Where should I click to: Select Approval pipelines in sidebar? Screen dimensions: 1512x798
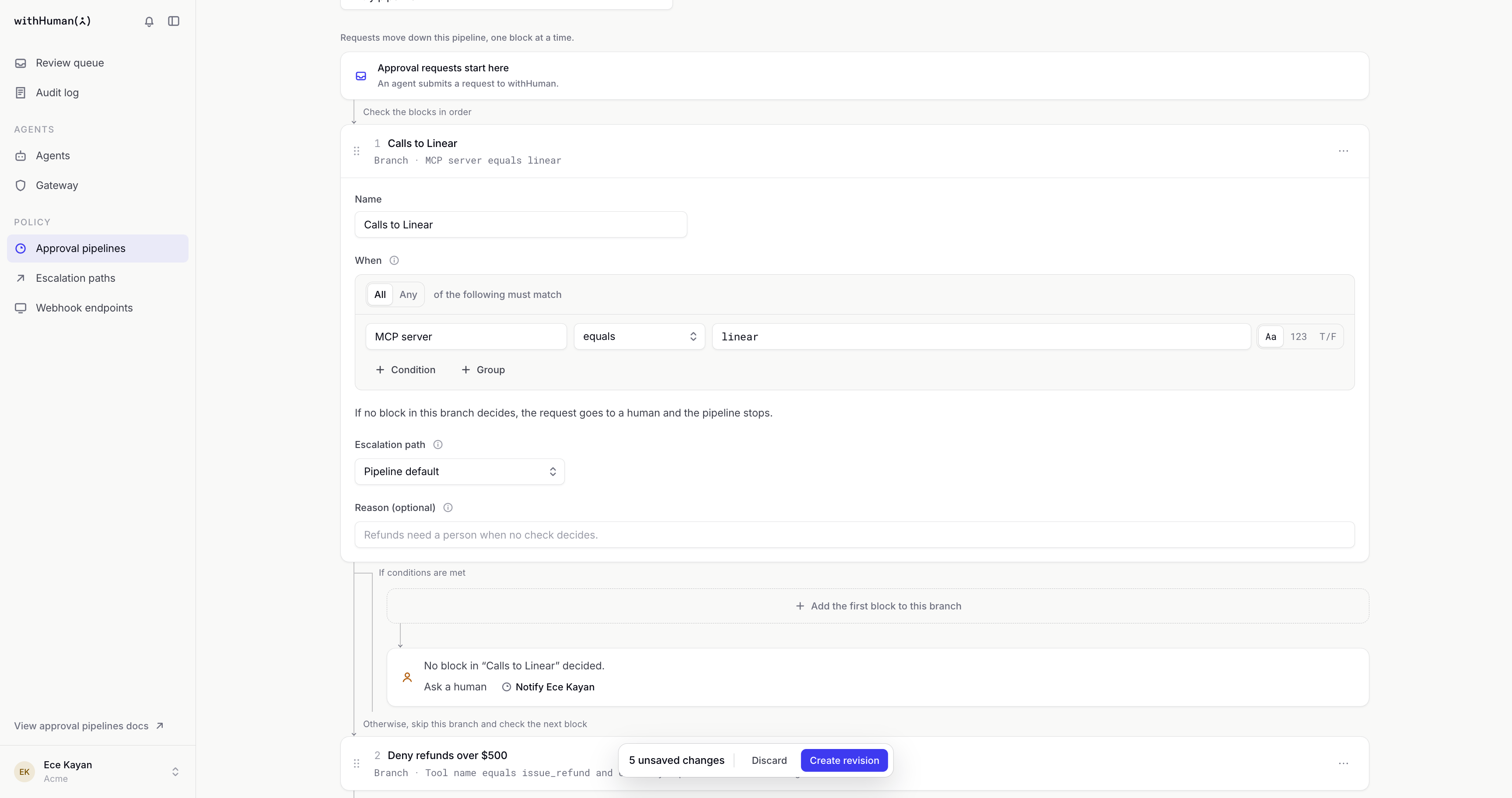[98, 248]
